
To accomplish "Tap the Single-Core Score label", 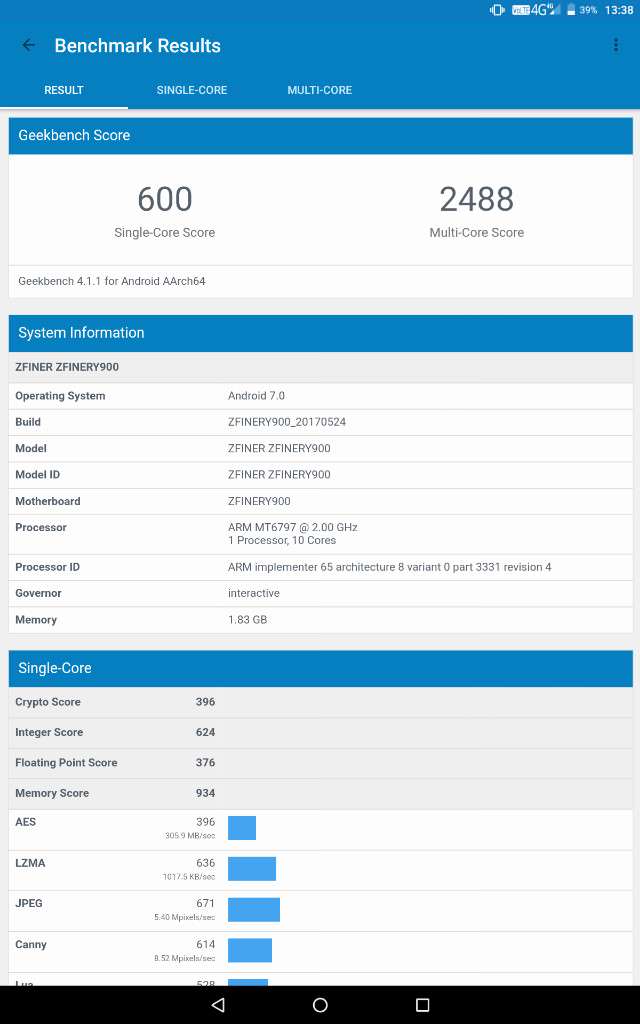I will 165,232.
